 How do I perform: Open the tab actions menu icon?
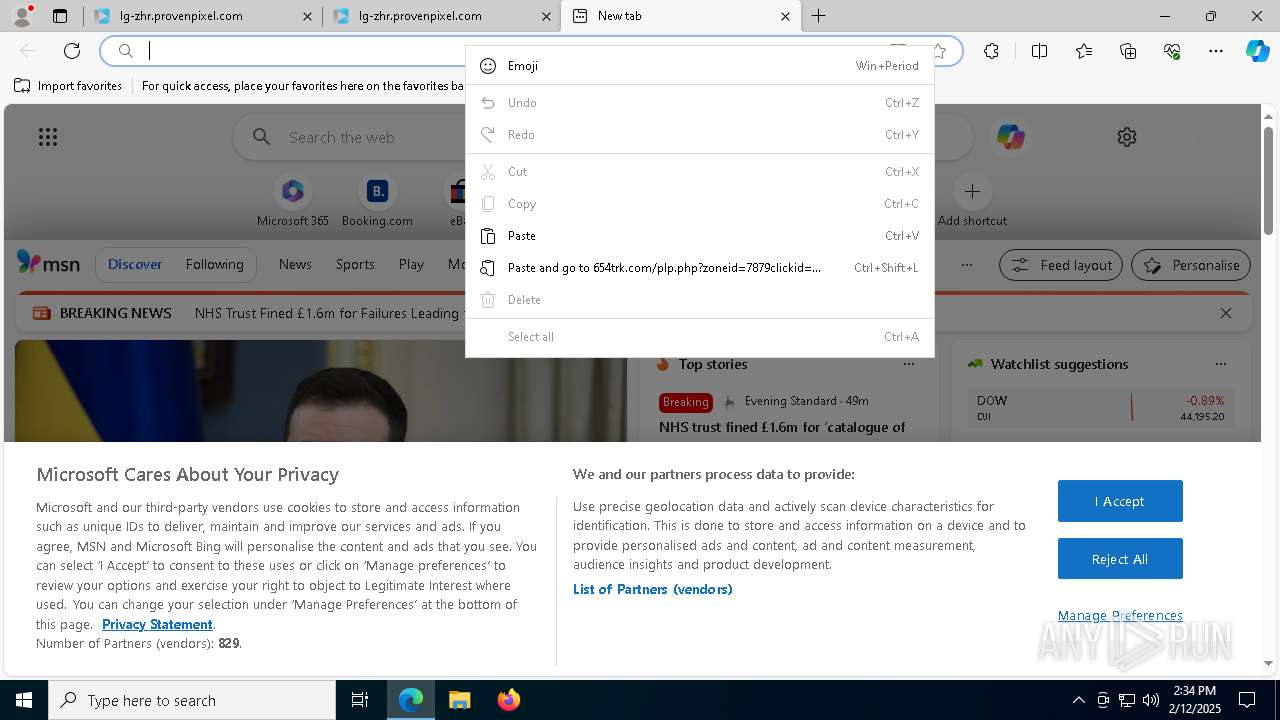(x=60, y=16)
